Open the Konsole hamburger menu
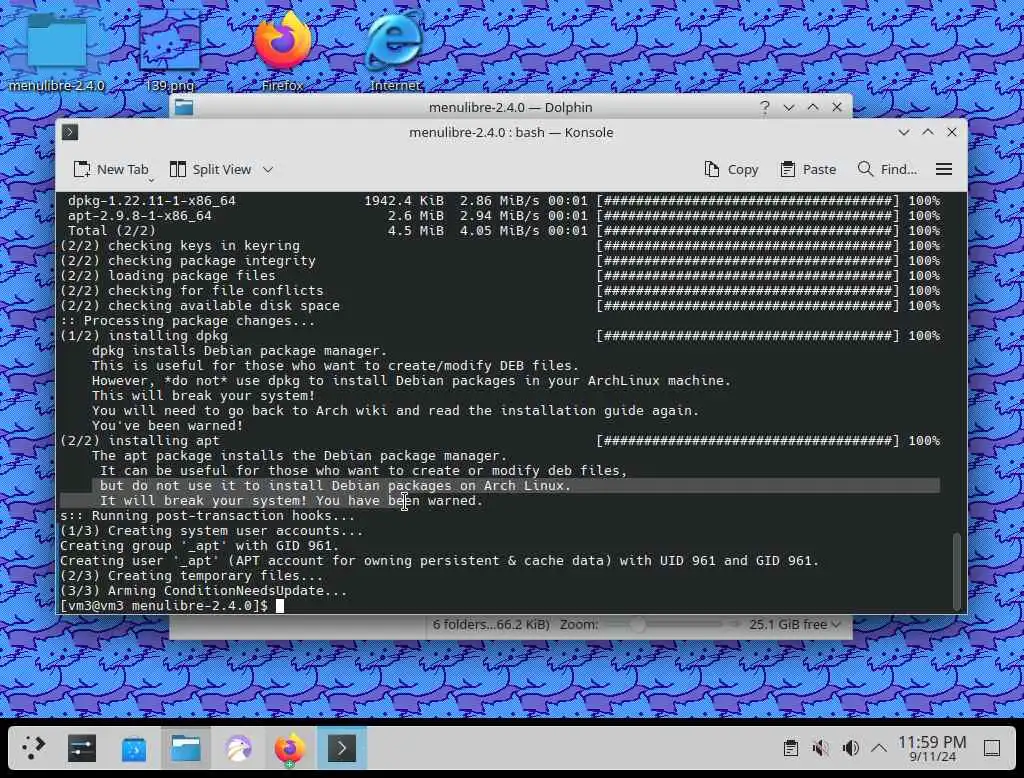Screen dimensions: 1024x778 (944, 169)
